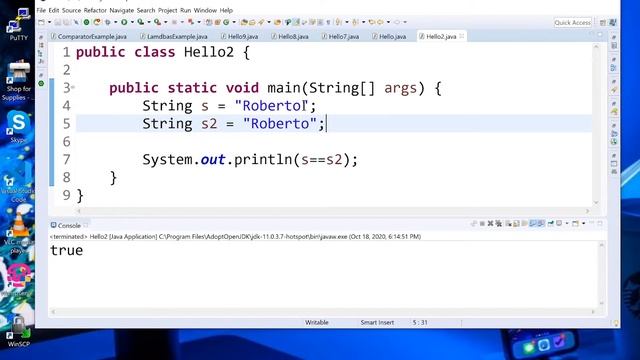Open the Skype desktop icon
The width and height of the screenshot is (640, 360).
point(18,127)
